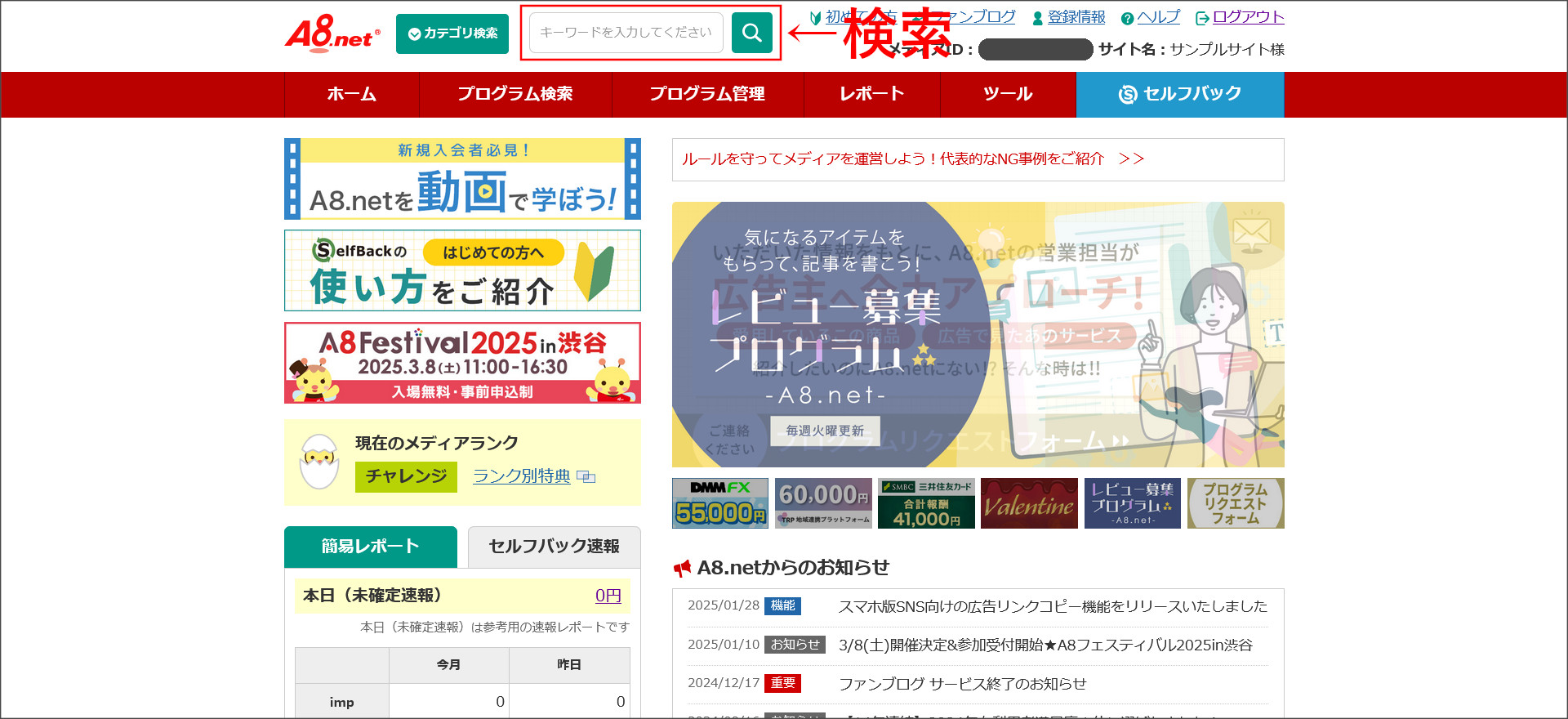Viewport: 1568px width, 719px height.
Task: Open カテゴリ検索 category search button
Action: [452, 33]
